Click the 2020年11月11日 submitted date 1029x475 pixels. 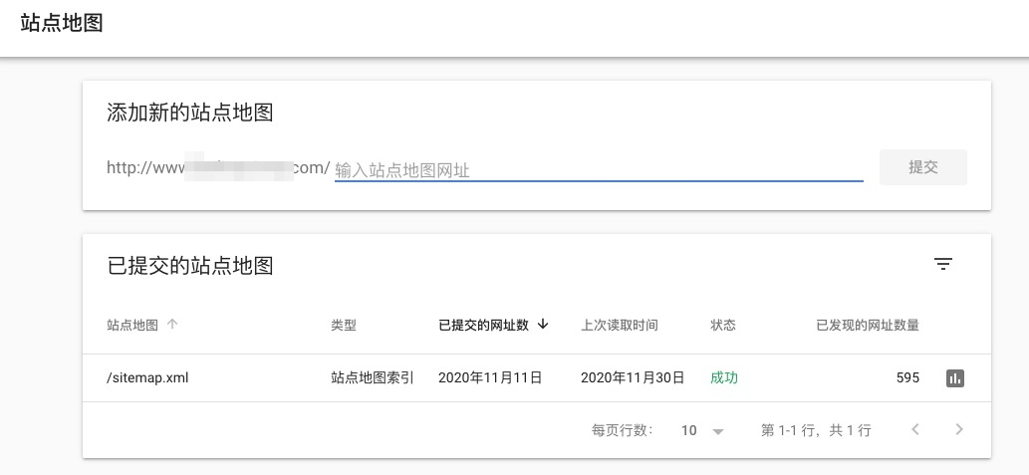coord(490,378)
